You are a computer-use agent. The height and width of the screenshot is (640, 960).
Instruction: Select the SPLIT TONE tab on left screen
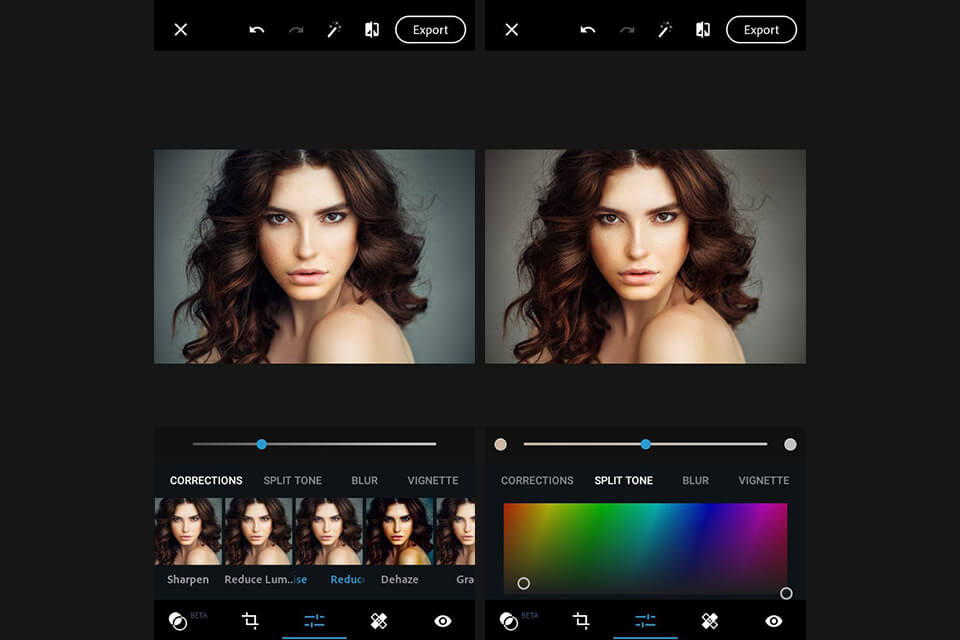292,480
